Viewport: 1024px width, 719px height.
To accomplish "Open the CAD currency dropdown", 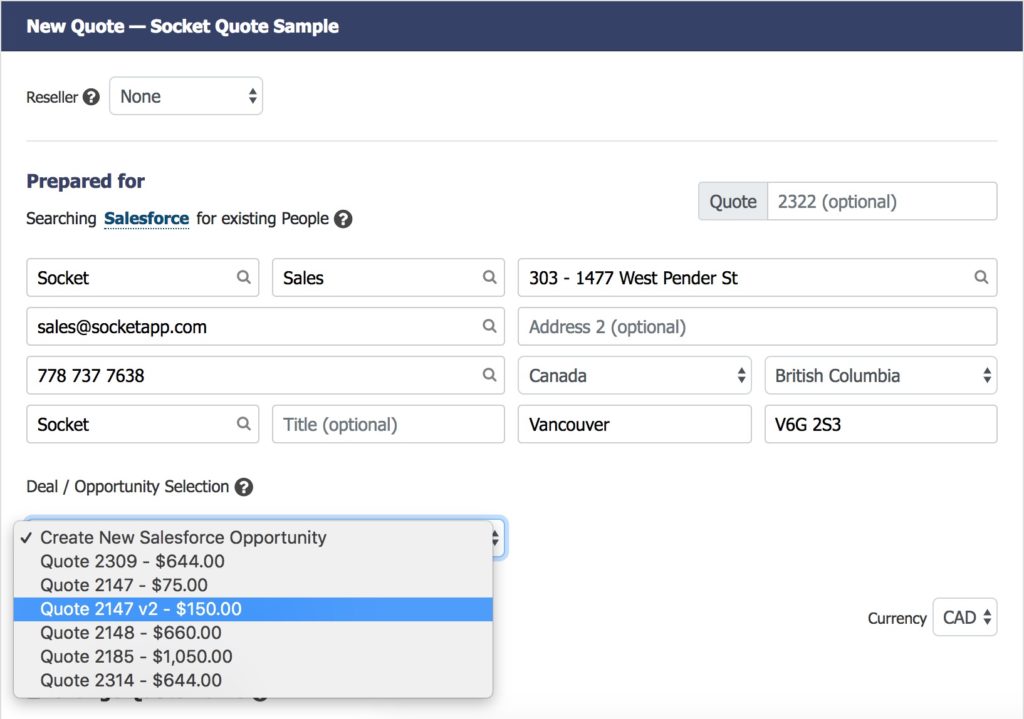I will tap(965, 617).
